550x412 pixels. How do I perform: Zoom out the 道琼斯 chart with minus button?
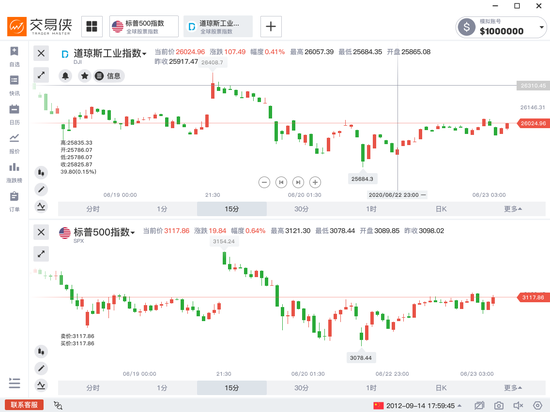(x=264, y=182)
